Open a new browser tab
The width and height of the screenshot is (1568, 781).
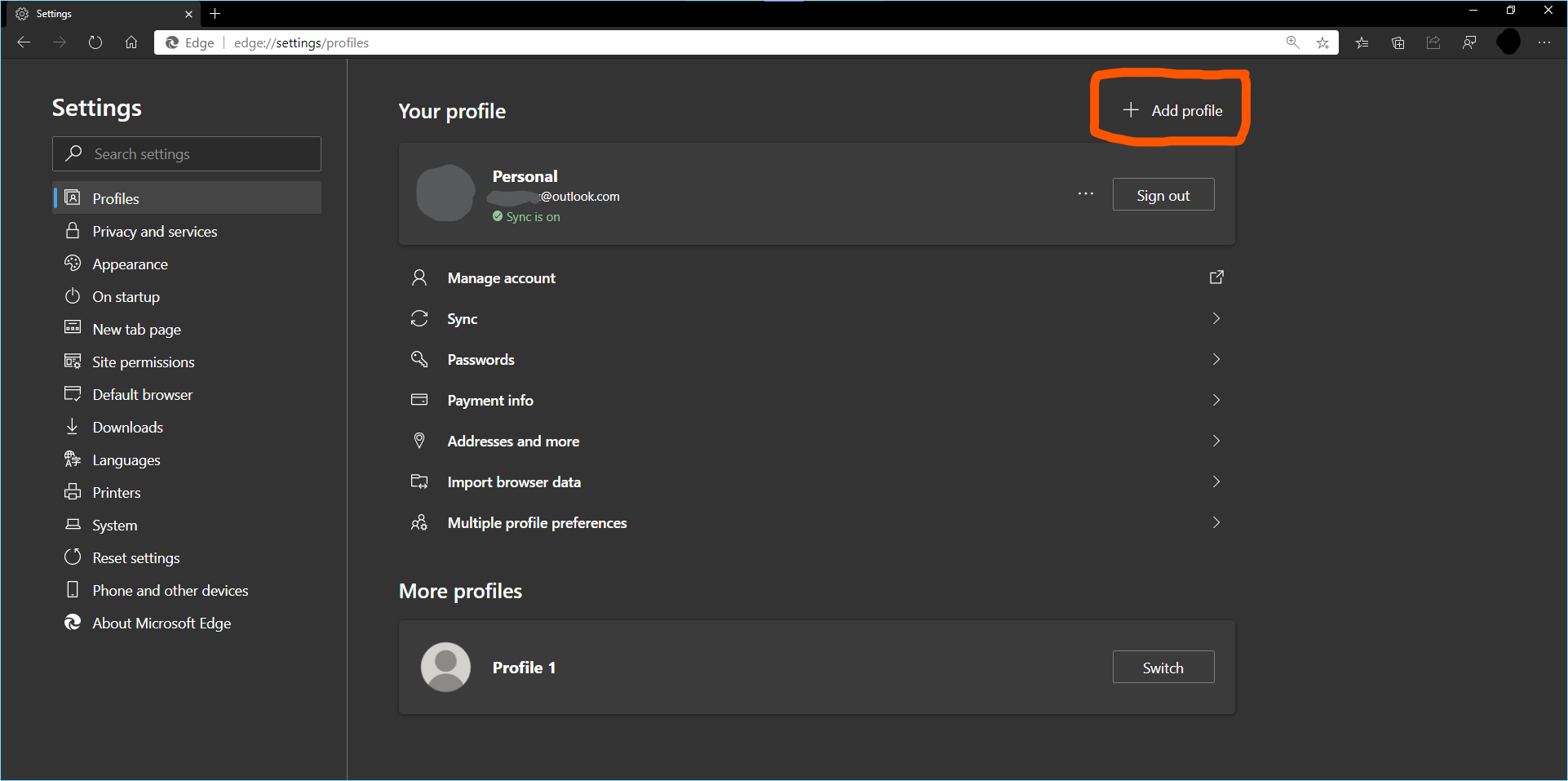(x=215, y=13)
